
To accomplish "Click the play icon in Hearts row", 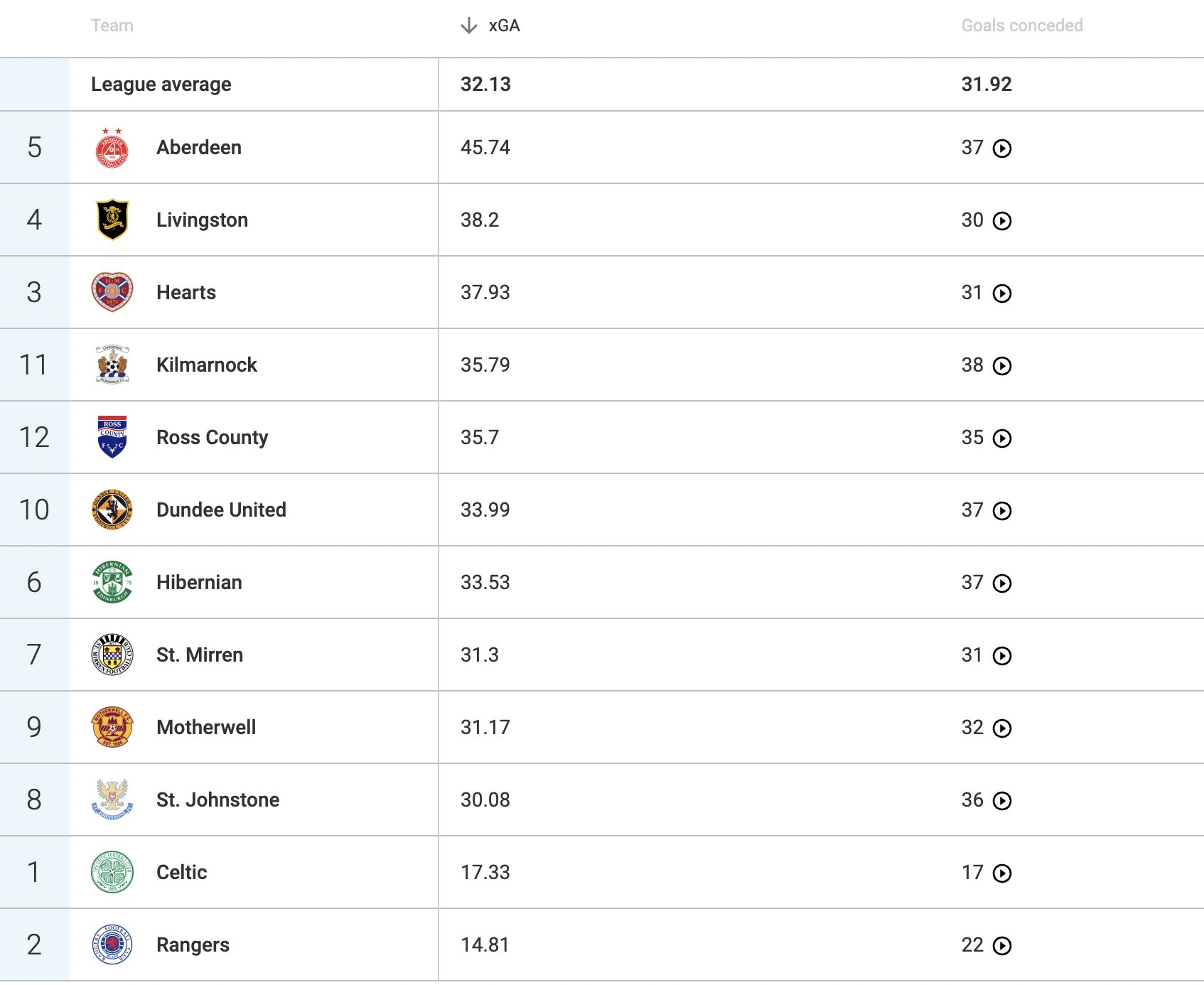I will pos(1002,294).
